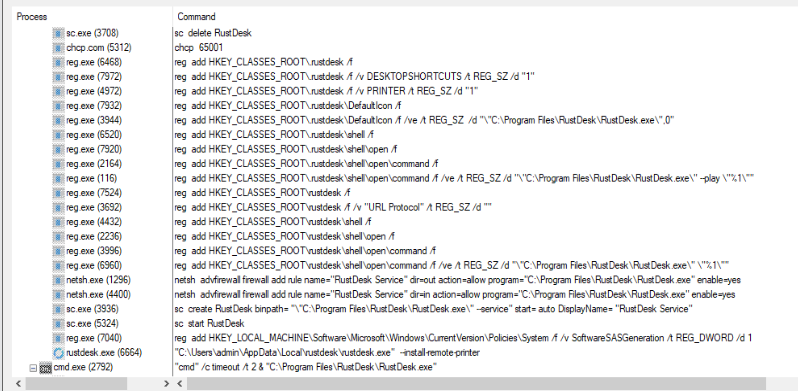Image resolution: width=798 pixels, height=391 pixels.
Task: Sort by the Process column header
Action: coord(32,17)
